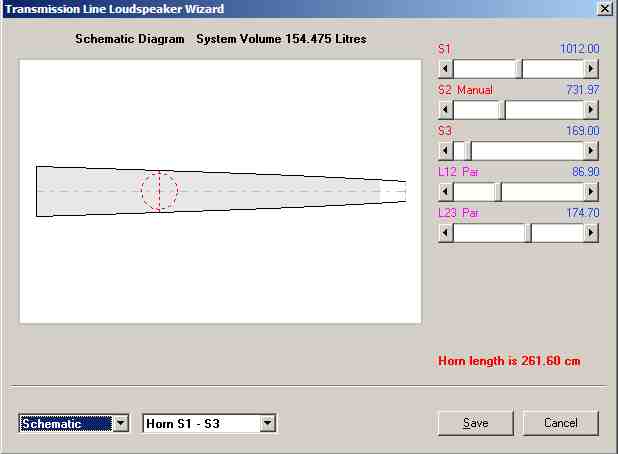Click the S1 value 1012.00
The width and height of the screenshot is (618, 454).
(580, 48)
